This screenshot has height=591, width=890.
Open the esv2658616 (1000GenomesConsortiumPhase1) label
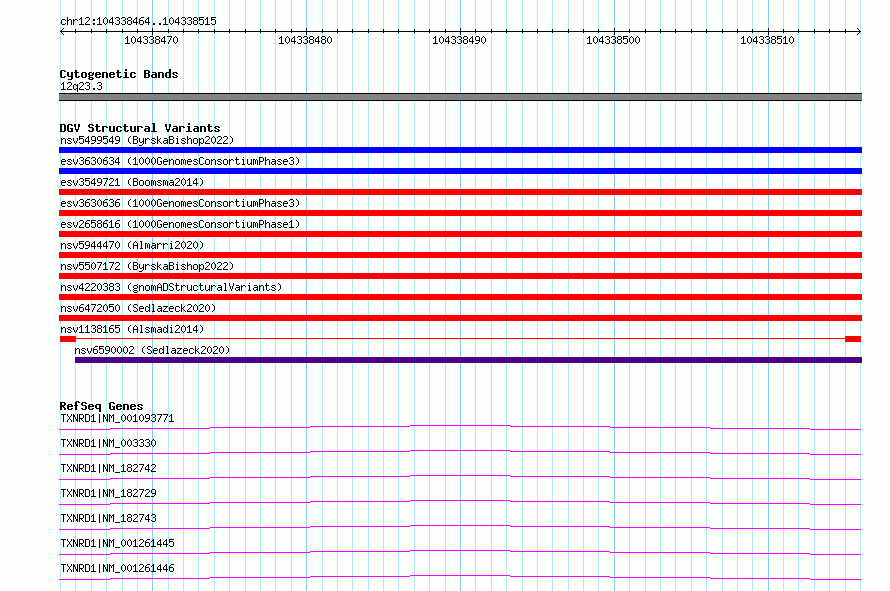pos(180,224)
